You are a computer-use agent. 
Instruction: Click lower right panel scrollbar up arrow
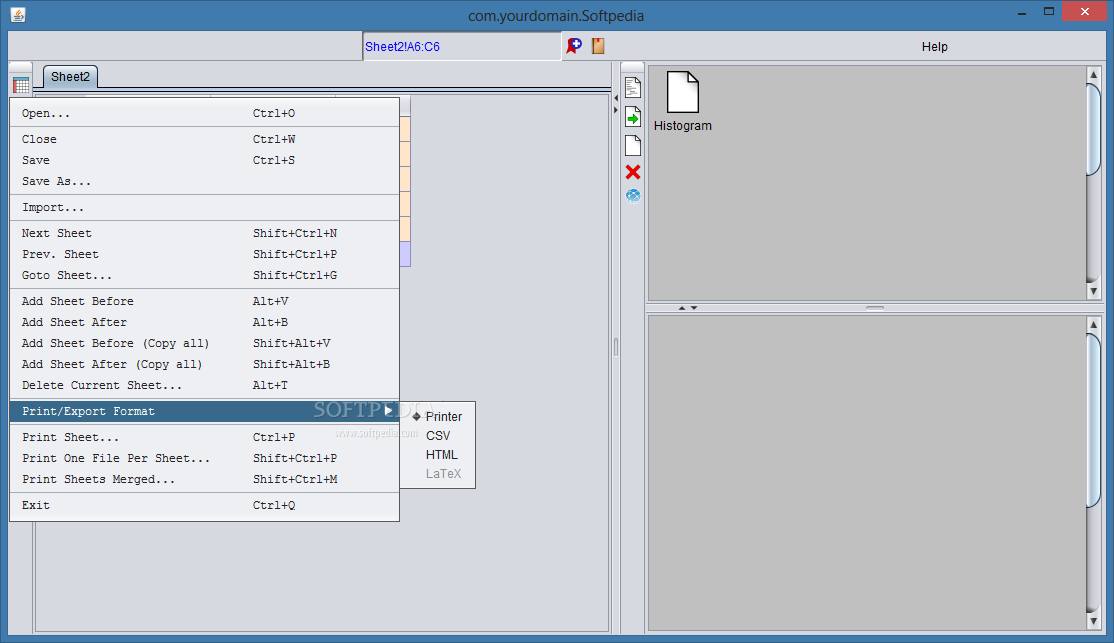1093,325
